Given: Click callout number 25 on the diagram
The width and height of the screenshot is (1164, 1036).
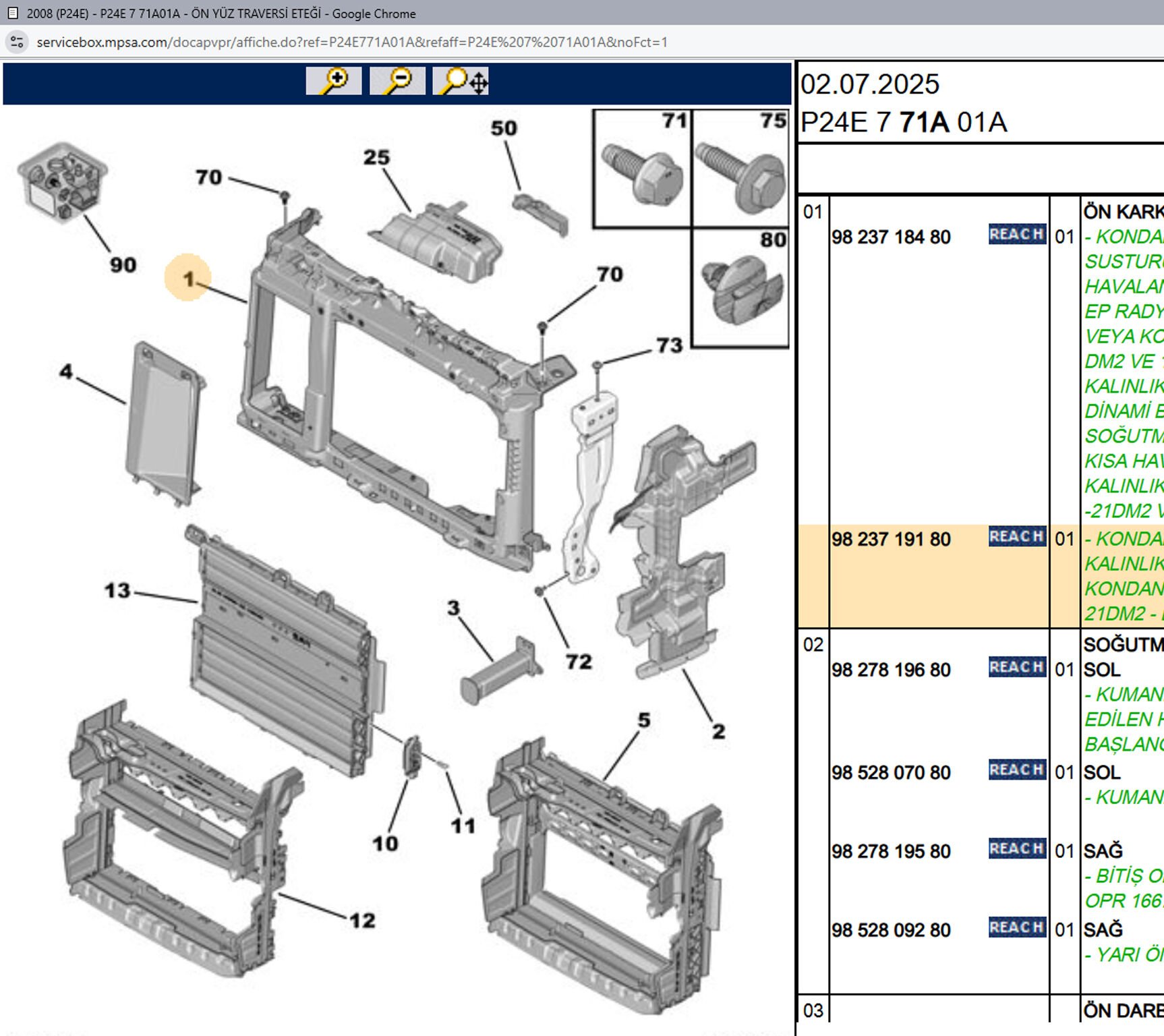Looking at the screenshot, I should [376, 158].
